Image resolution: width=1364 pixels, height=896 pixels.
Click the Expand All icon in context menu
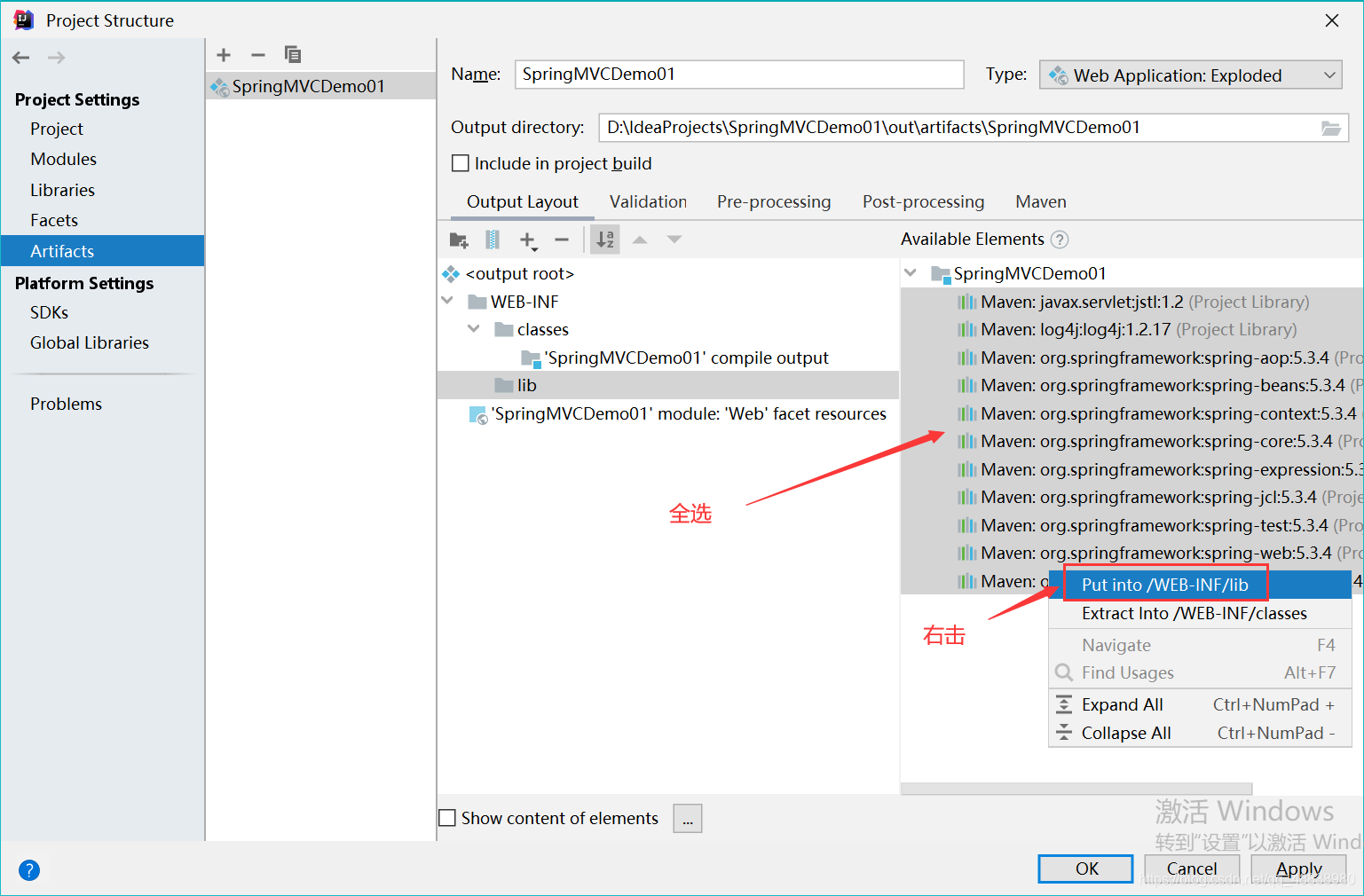pos(1064,704)
